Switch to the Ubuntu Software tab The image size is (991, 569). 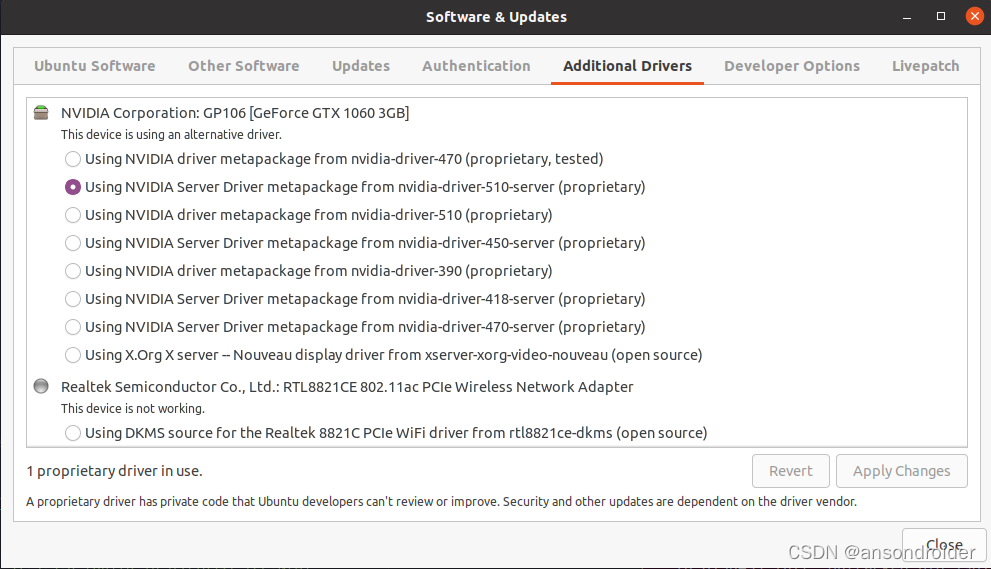point(95,66)
